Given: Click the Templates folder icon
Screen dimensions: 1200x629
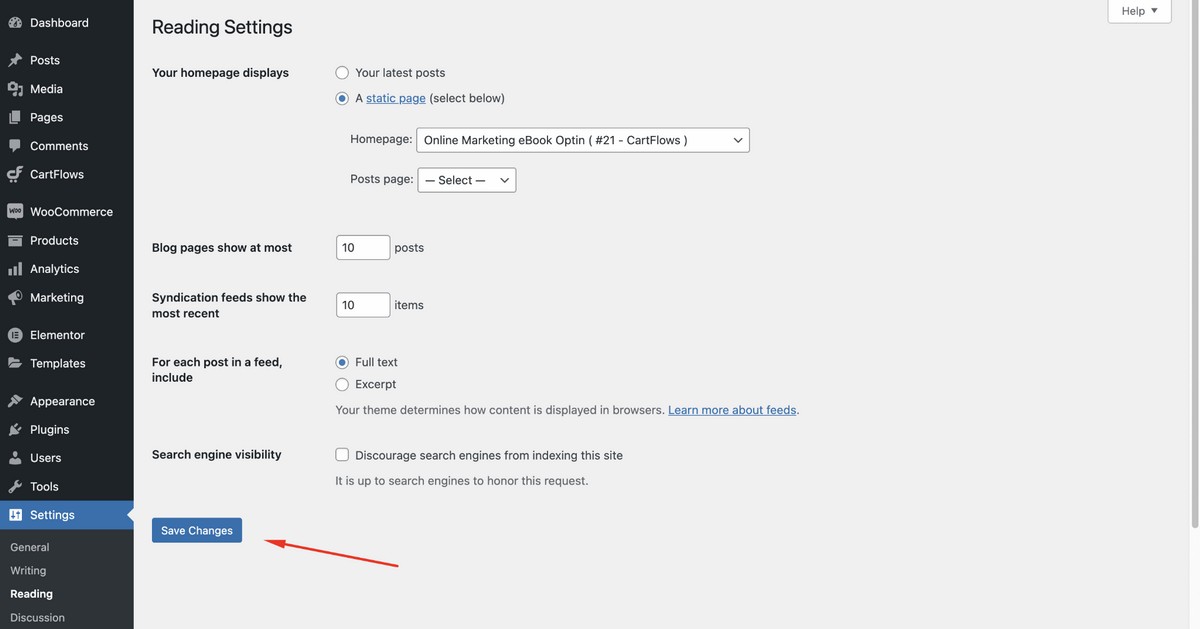Looking at the screenshot, I should pos(15,364).
